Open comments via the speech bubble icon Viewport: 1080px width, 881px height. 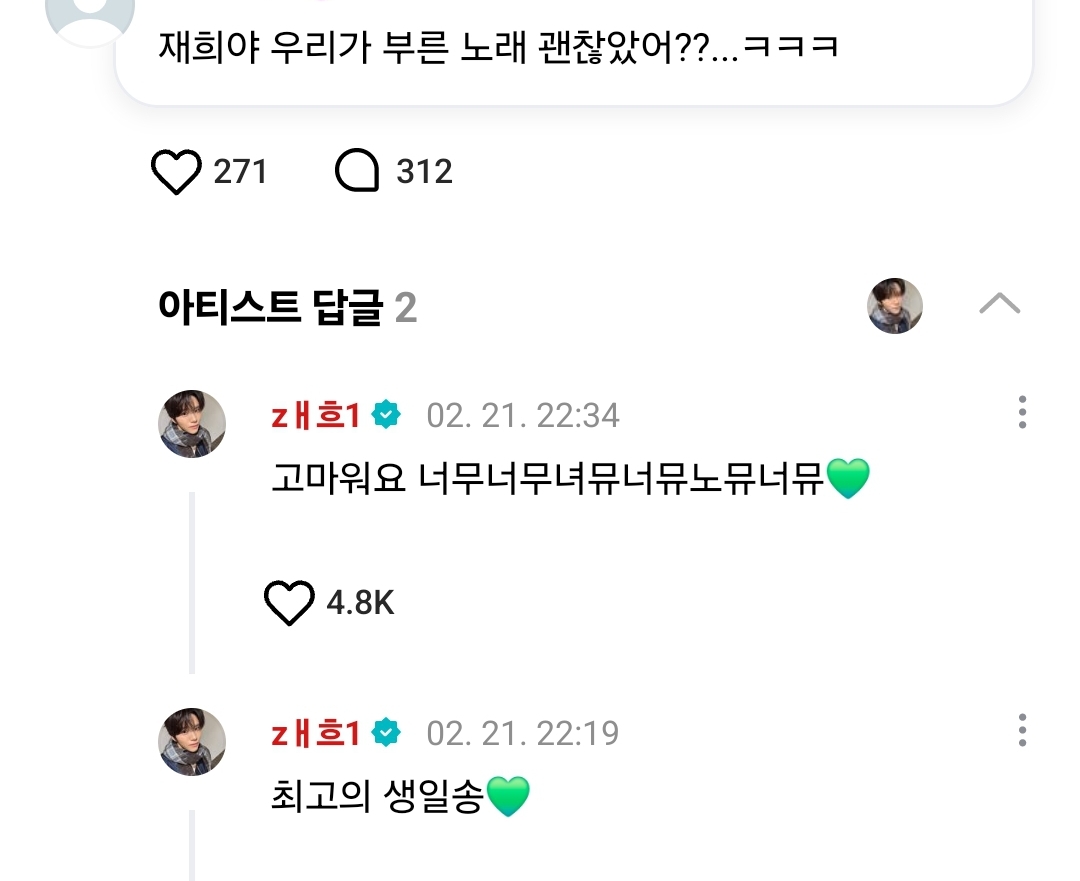(357, 173)
